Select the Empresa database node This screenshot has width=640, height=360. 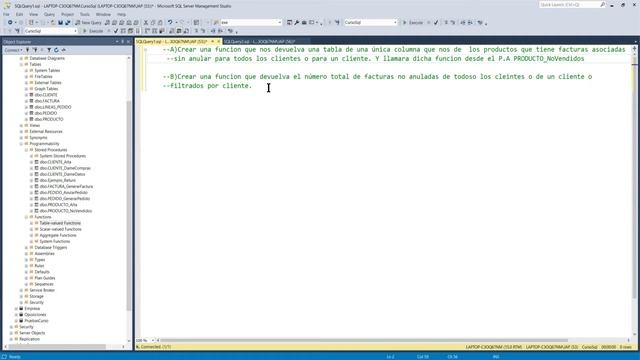(32, 309)
